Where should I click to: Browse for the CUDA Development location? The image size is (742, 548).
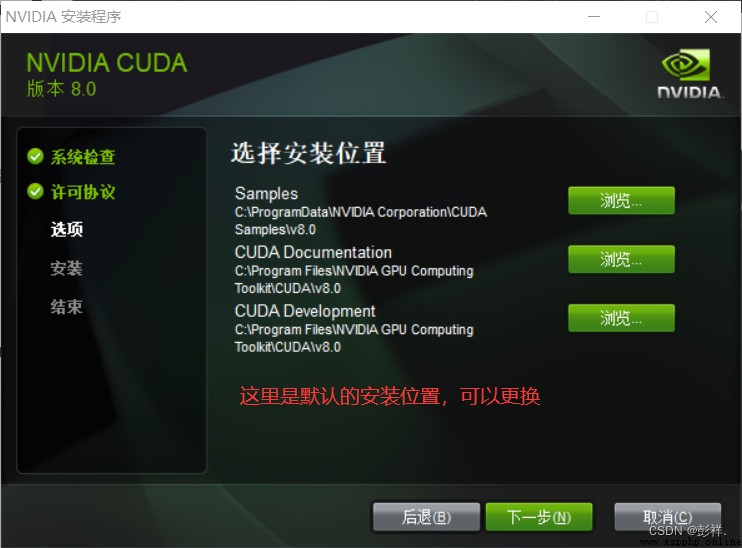(621, 318)
